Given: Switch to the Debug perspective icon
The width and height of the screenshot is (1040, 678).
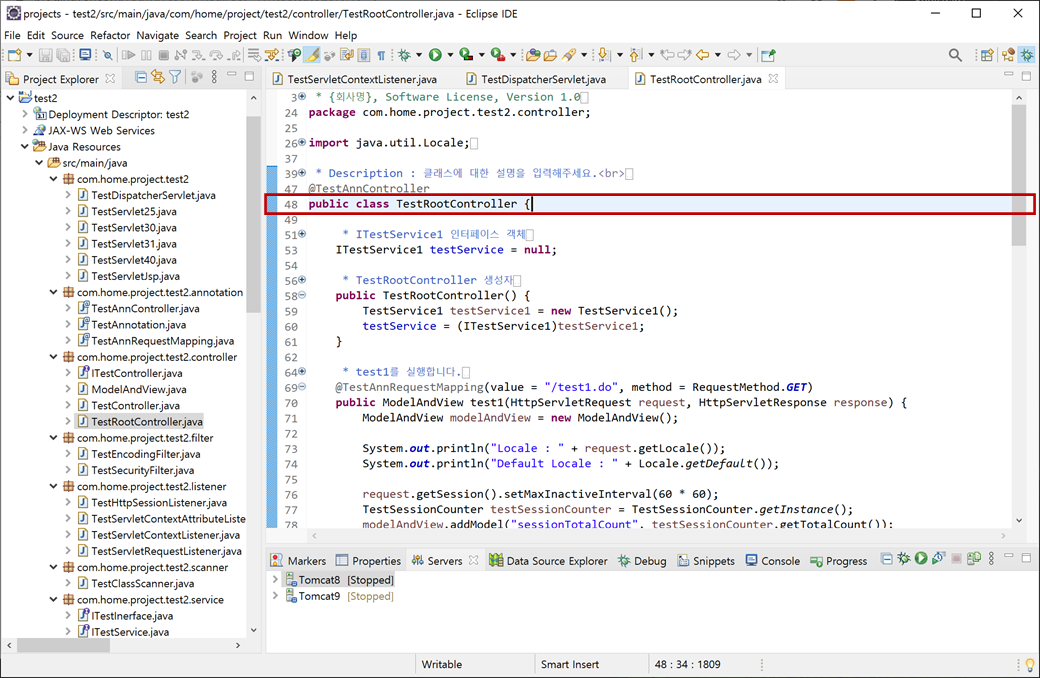Looking at the screenshot, I should (1027, 56).
